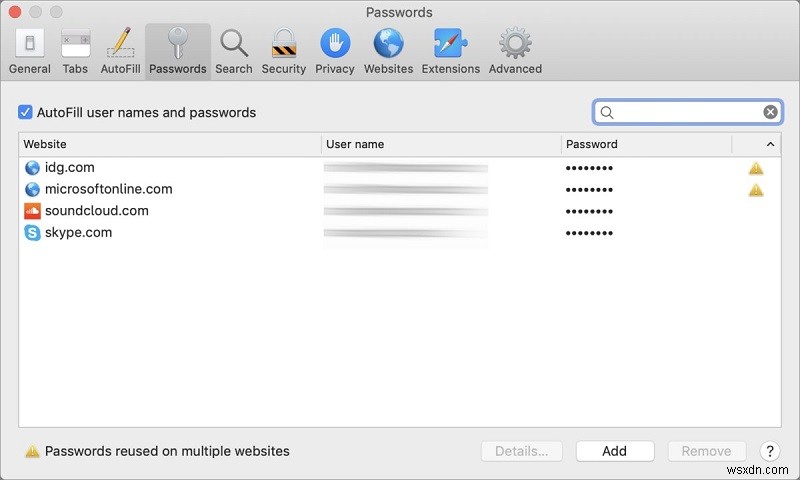
Task: Click the warning icon for idg.com
Action: pos(756,168)
